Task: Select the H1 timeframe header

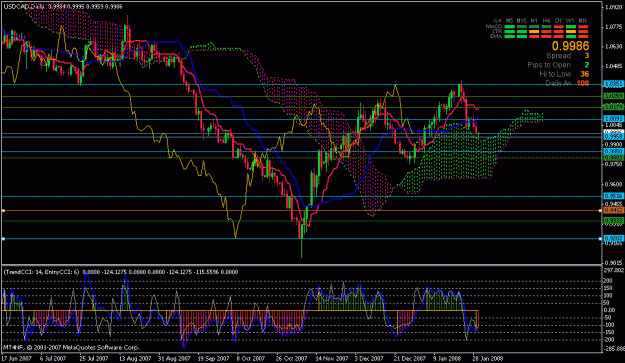Action: (x=534, y=21)
